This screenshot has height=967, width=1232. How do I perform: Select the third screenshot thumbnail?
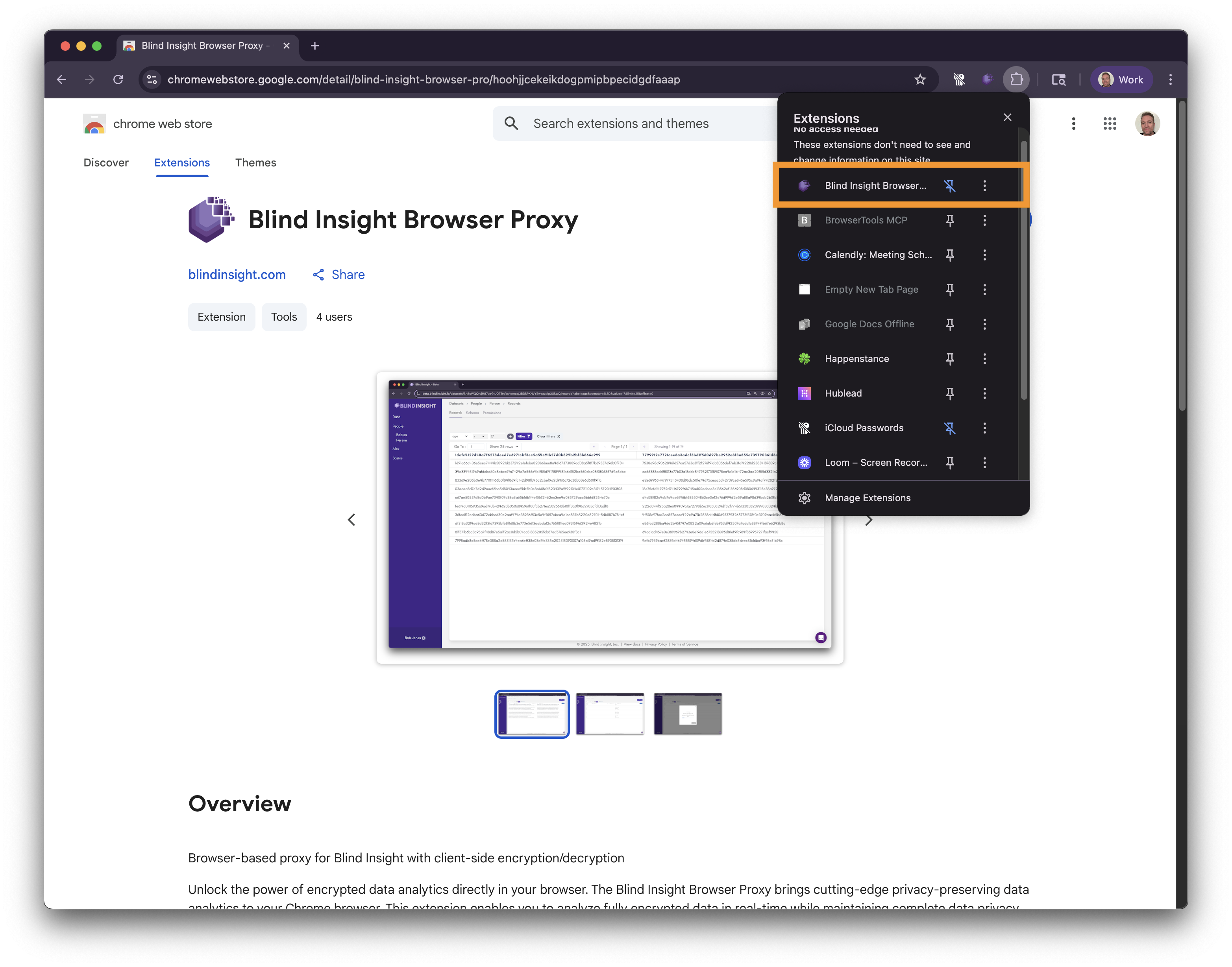[x=688, y=714]
